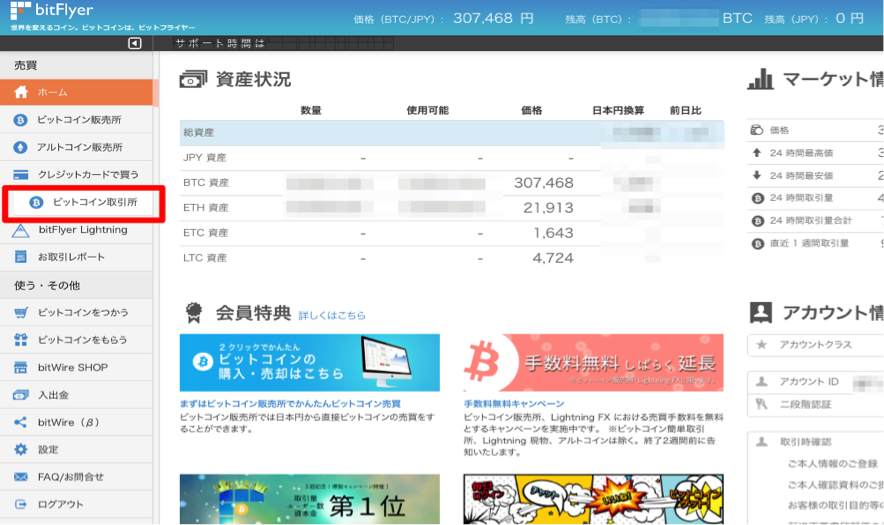The width and height of the screenshot is (884, 525).
Task: Open 設定 settings
Action: [76, 449]
